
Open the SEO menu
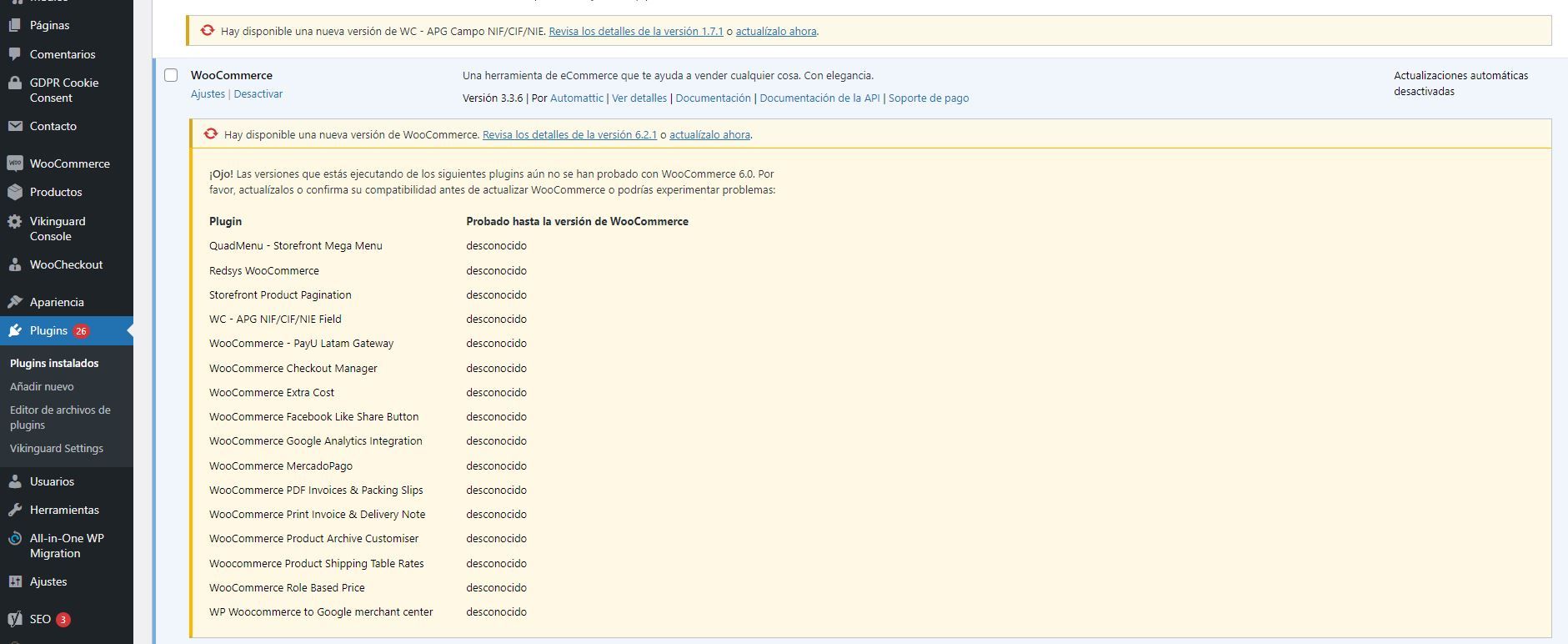click(x=40, y=619)
